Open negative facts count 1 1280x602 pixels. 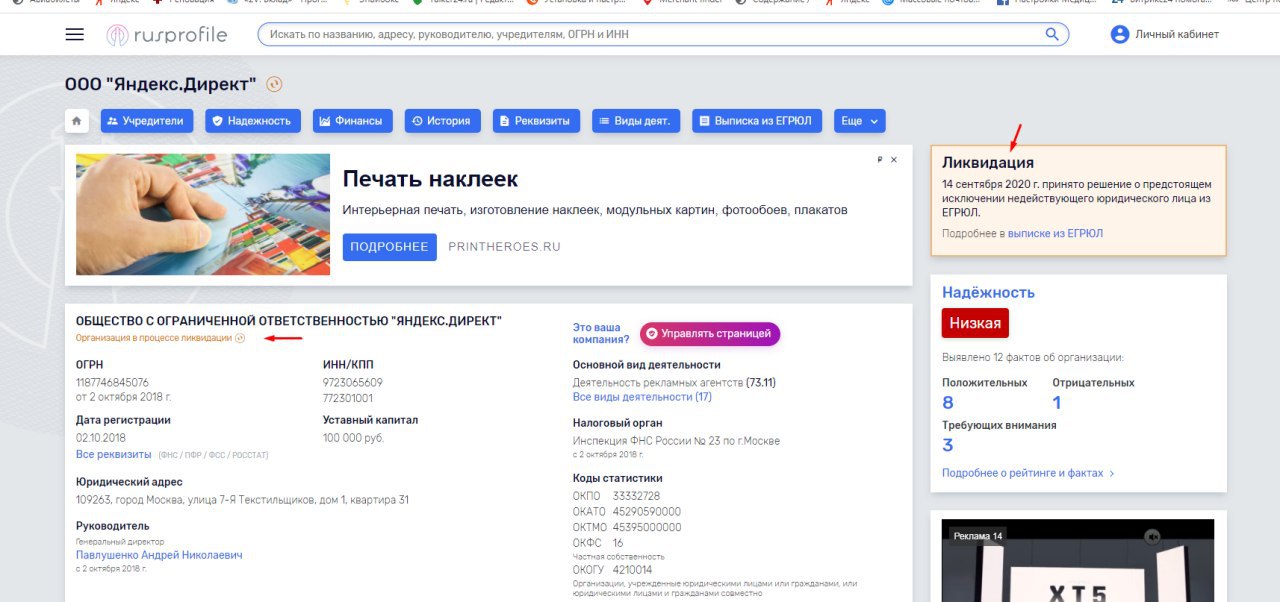pyautogui.click(x=1057, y=403)
